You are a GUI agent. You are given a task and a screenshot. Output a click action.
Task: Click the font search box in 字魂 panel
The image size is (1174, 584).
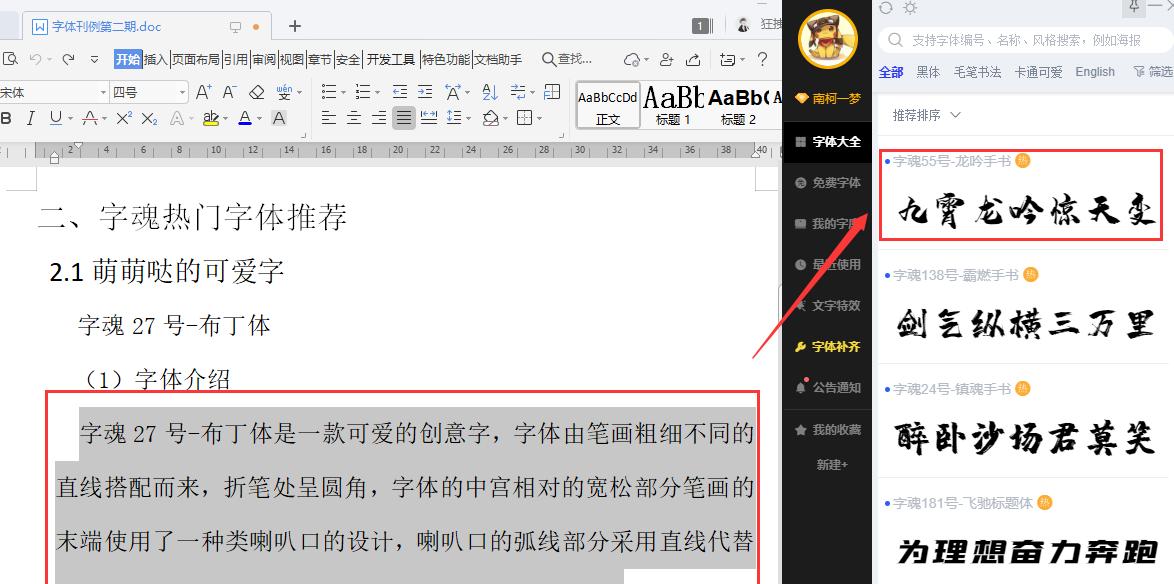(1024, 40)
